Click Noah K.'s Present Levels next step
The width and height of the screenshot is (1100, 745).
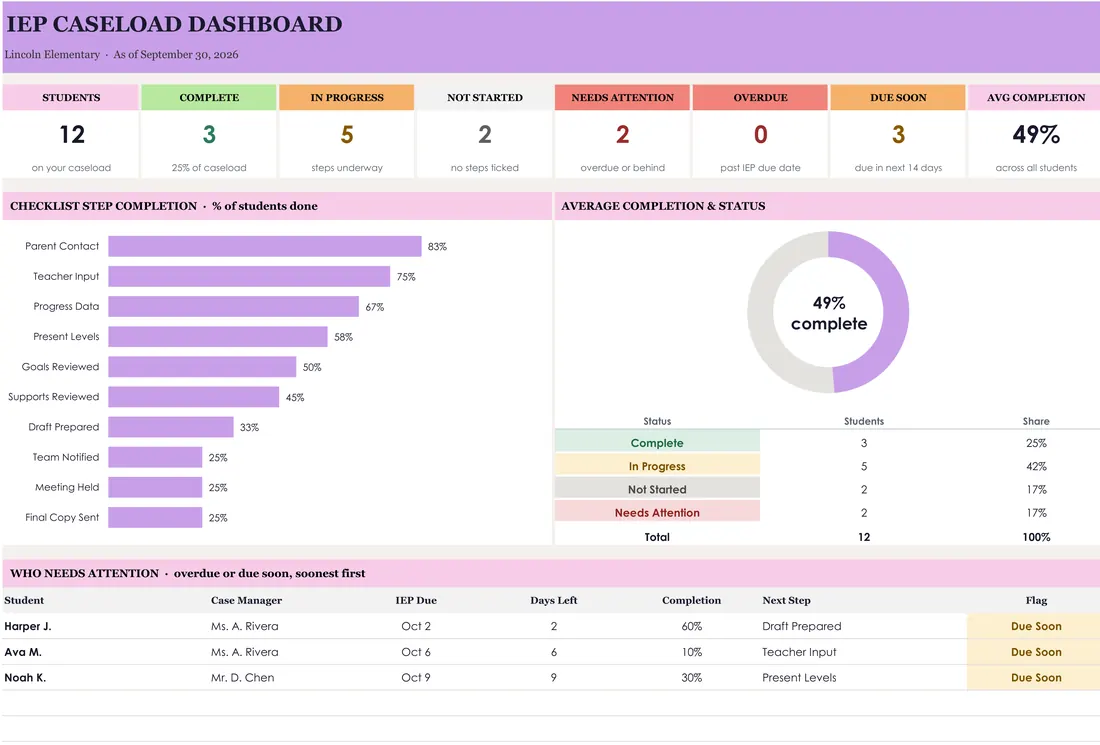tap(799, 678)
